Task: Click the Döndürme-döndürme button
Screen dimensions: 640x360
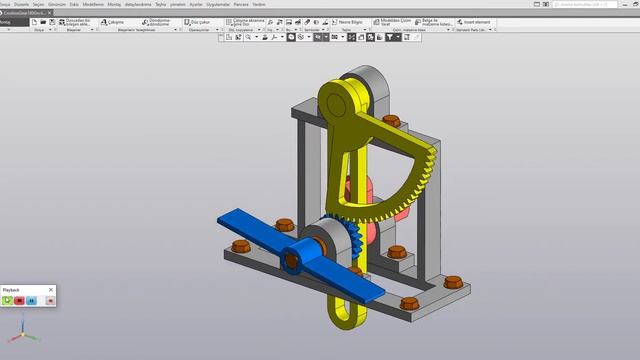Action: tap(156, 22)
